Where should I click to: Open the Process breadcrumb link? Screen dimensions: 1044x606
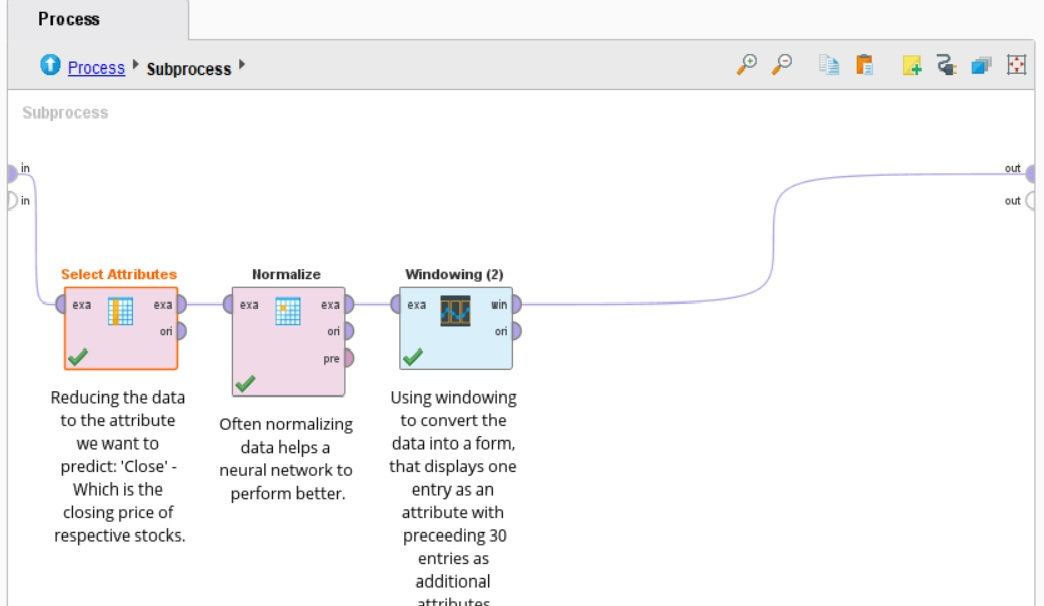pyautogui.click(x=96, y=68)
